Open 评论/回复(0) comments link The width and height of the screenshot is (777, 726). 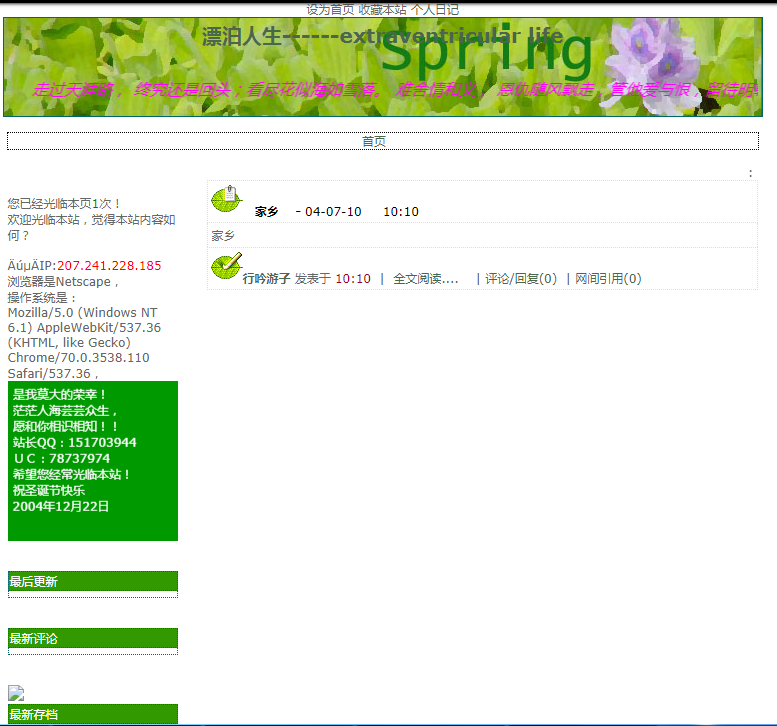(x=521, y=279)
